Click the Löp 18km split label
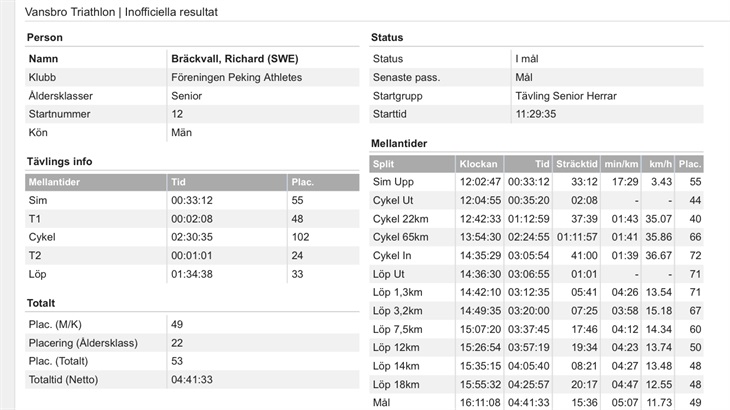The height and width of the screenshot is (410, 730). click(397, 383)
